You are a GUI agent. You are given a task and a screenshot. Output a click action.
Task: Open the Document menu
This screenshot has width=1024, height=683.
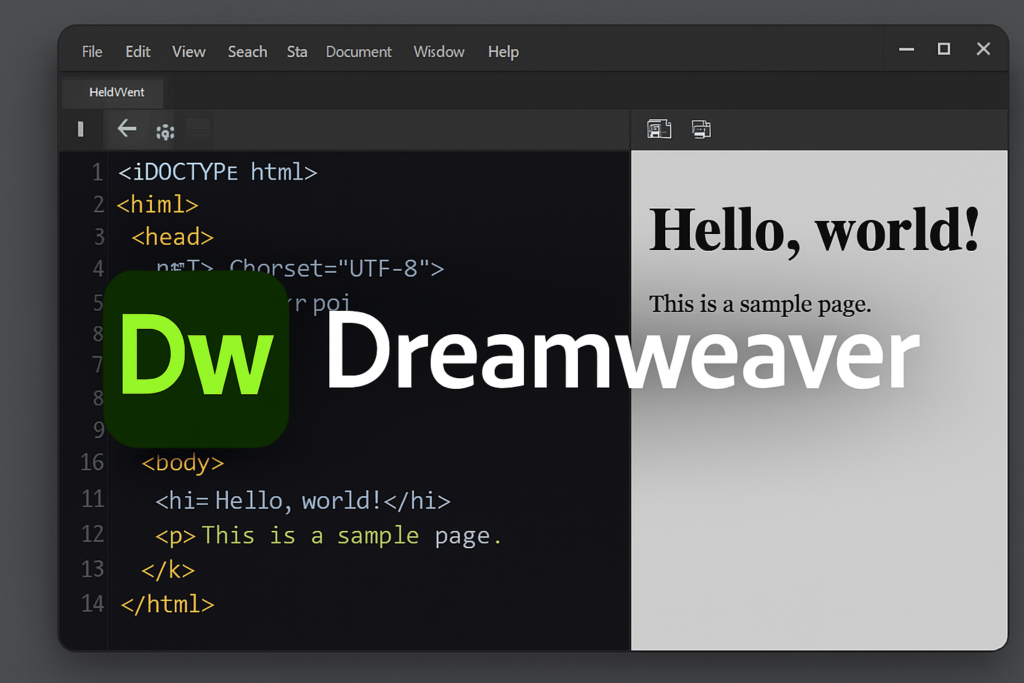[x=359, y=52]
